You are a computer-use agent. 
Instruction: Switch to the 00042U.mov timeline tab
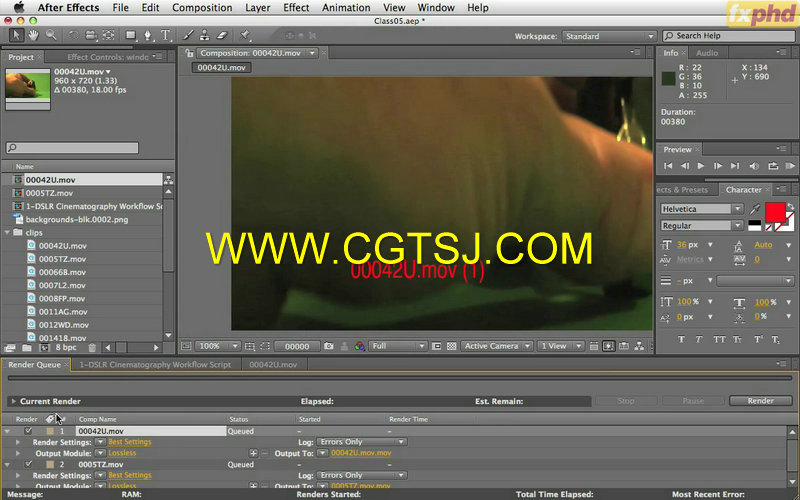273,364
